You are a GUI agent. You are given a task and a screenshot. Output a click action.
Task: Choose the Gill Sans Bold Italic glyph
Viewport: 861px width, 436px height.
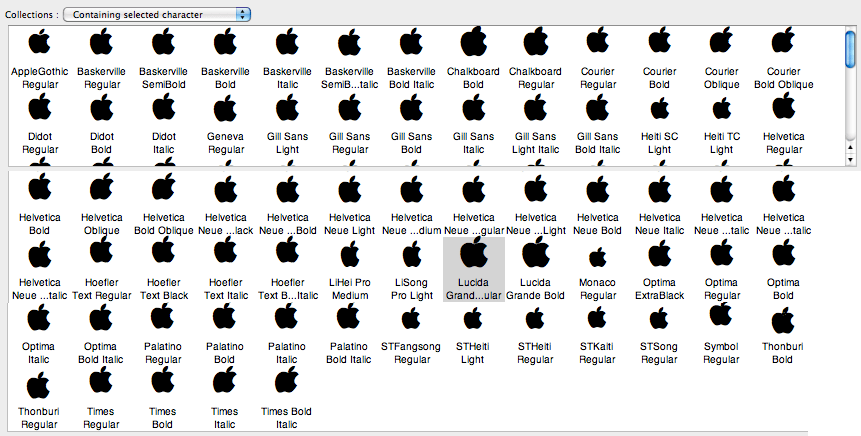point(597,108)
